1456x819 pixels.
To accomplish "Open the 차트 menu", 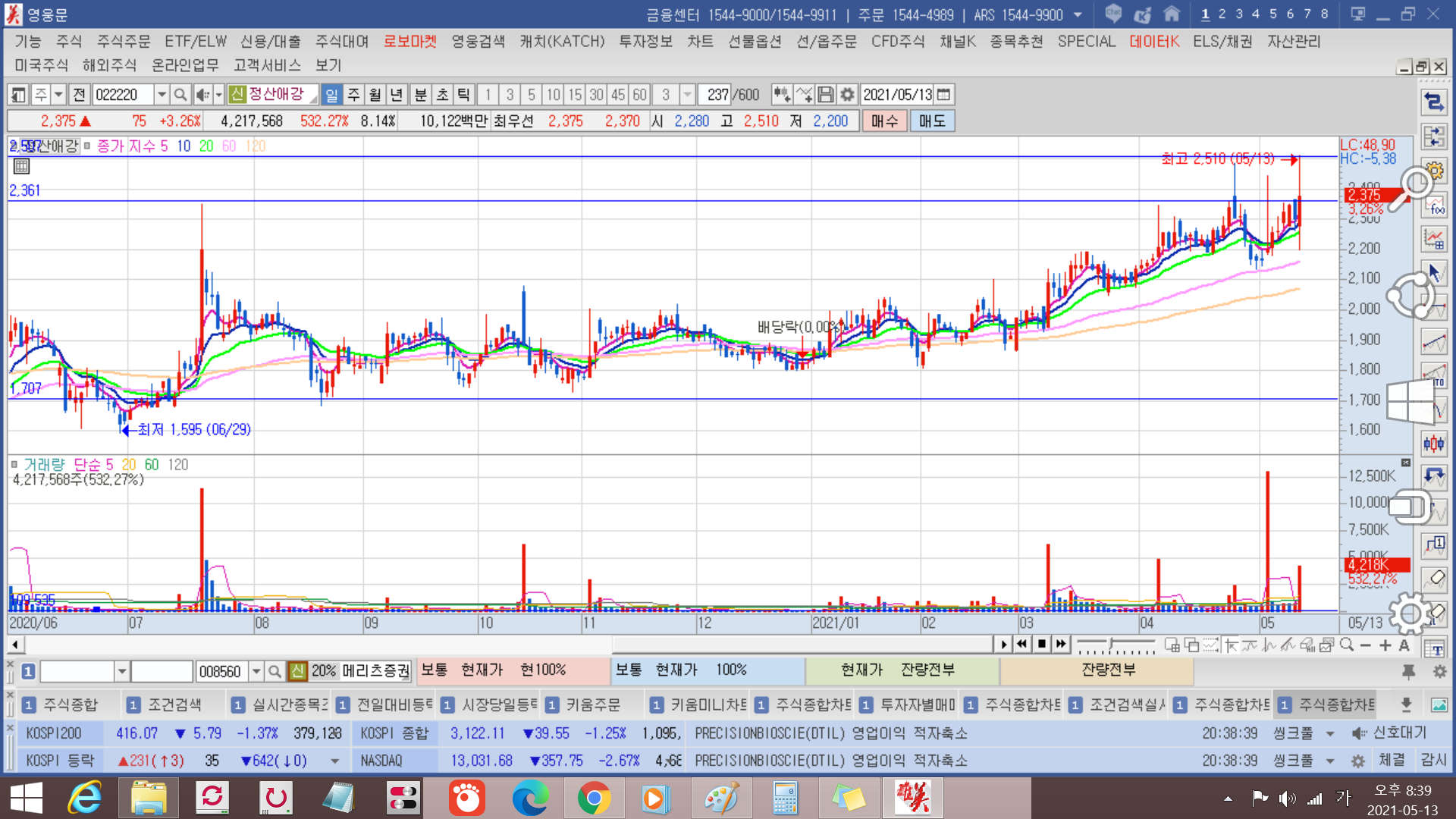I will 700,42.
